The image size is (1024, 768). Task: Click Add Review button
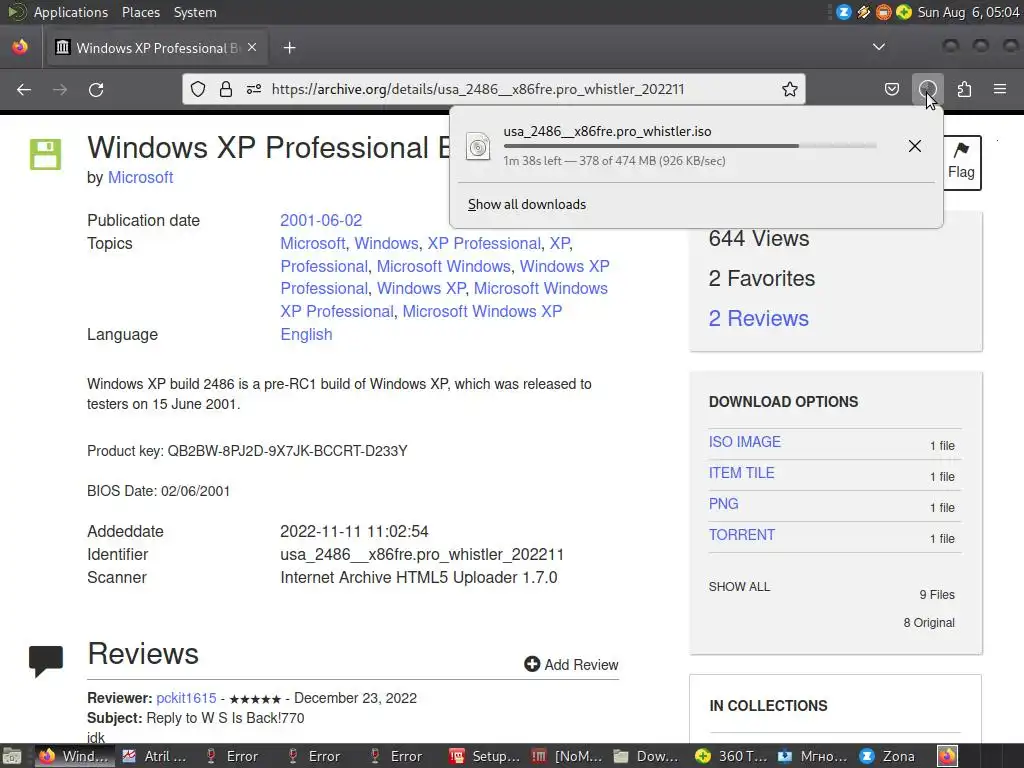(x=571, y=665)
